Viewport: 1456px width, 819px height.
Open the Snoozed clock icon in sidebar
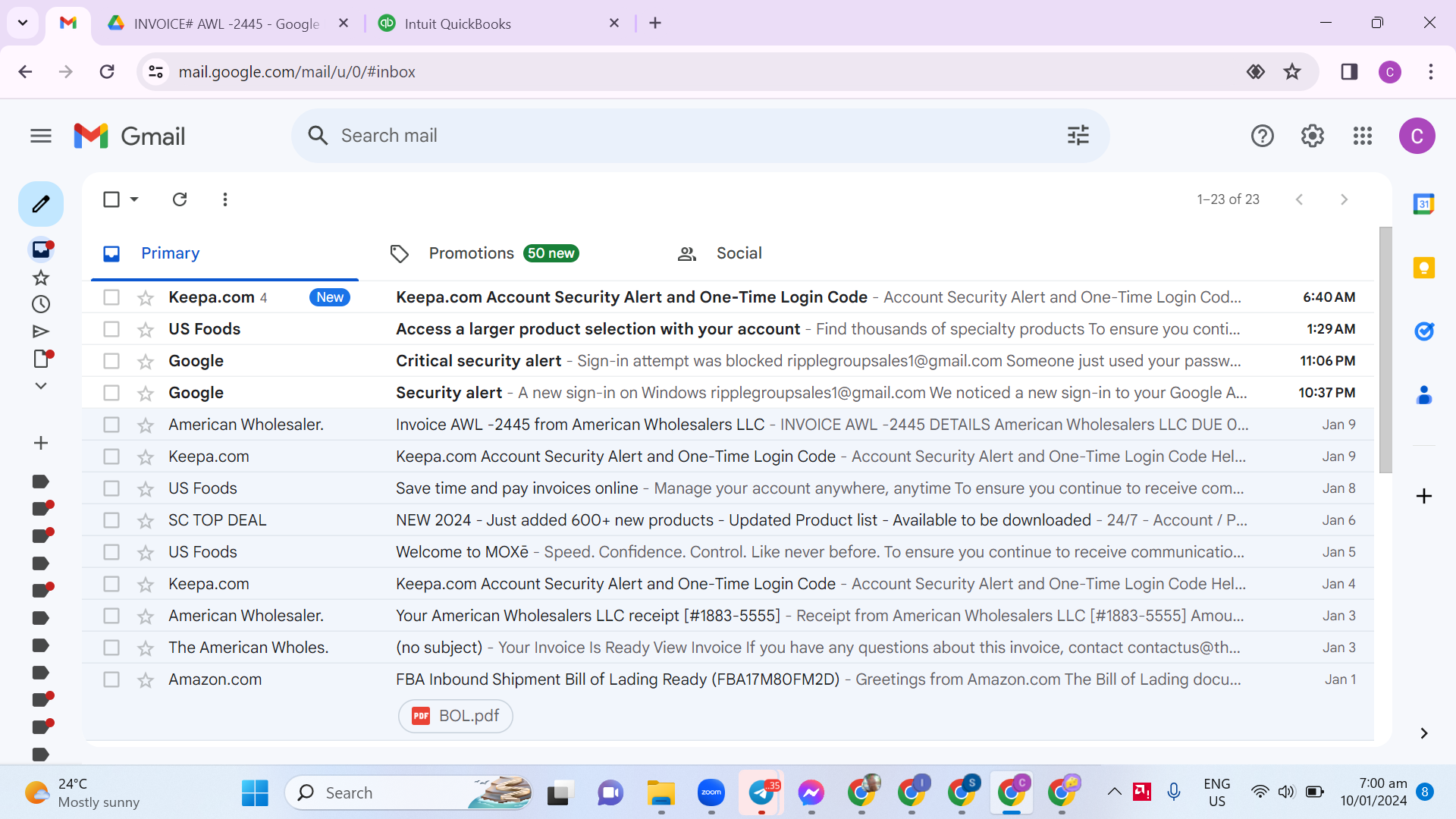coord(41,304)
